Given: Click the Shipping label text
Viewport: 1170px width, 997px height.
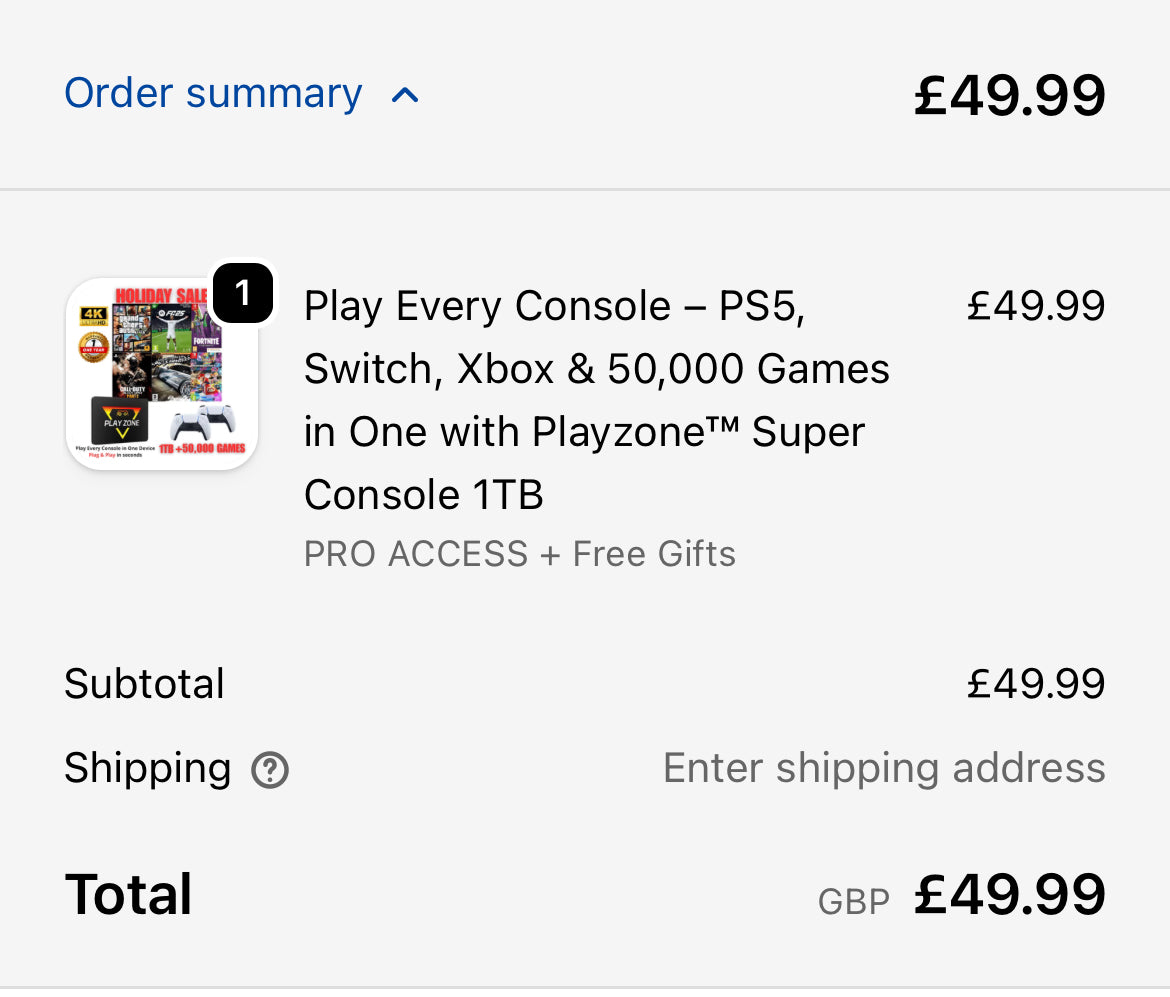Looking at the screenshot, I should pyautogui.click(x=147, y=768).
